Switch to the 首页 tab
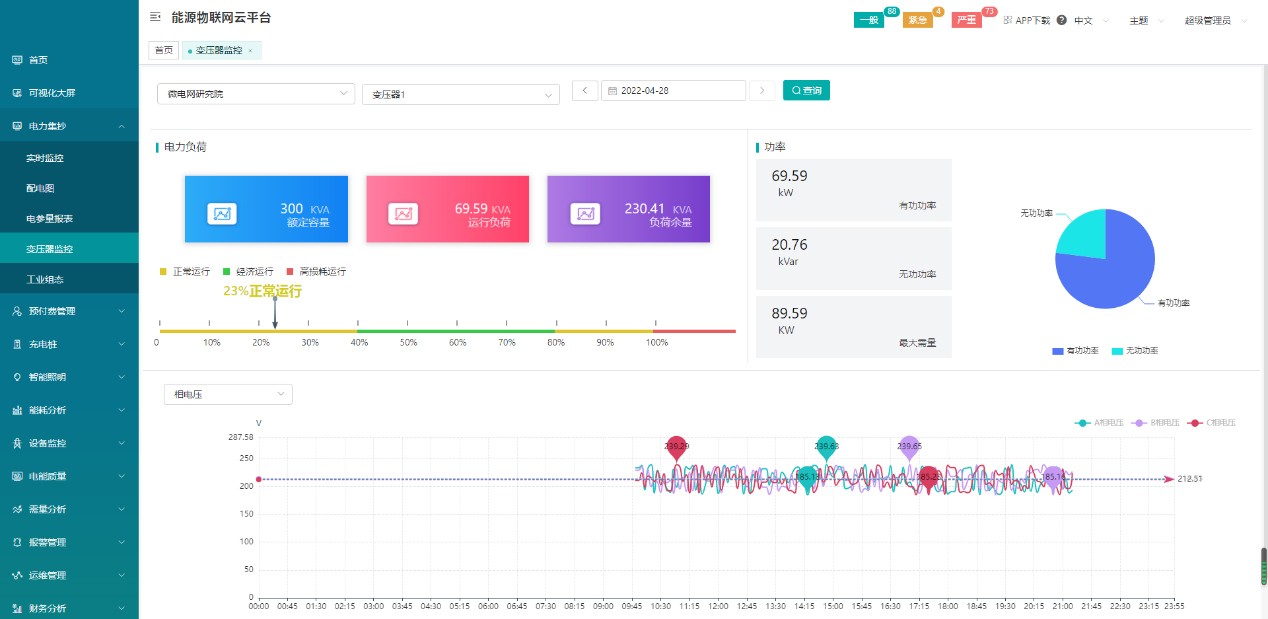Screen dimensions: 1268x619 click(163, 50)
